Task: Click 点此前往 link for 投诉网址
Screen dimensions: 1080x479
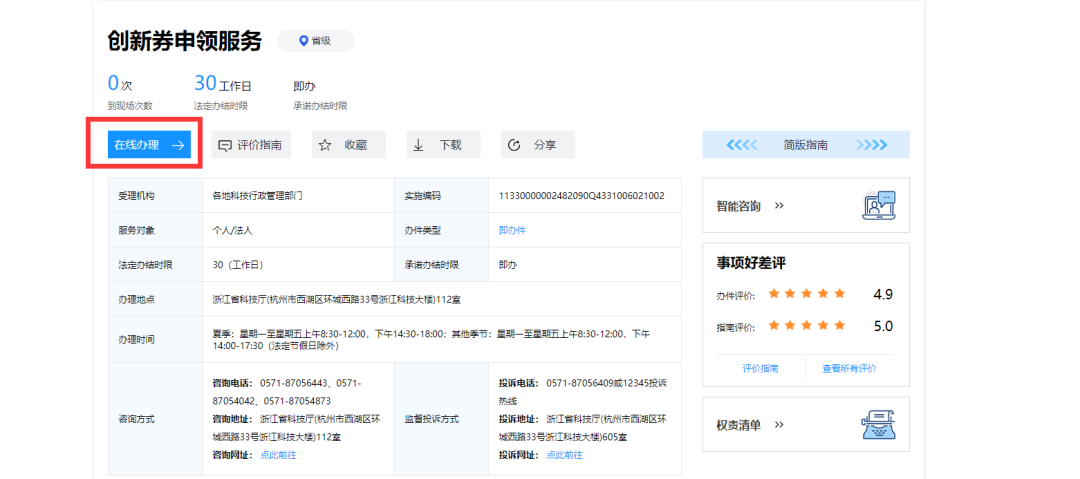Action: (564, 455)
